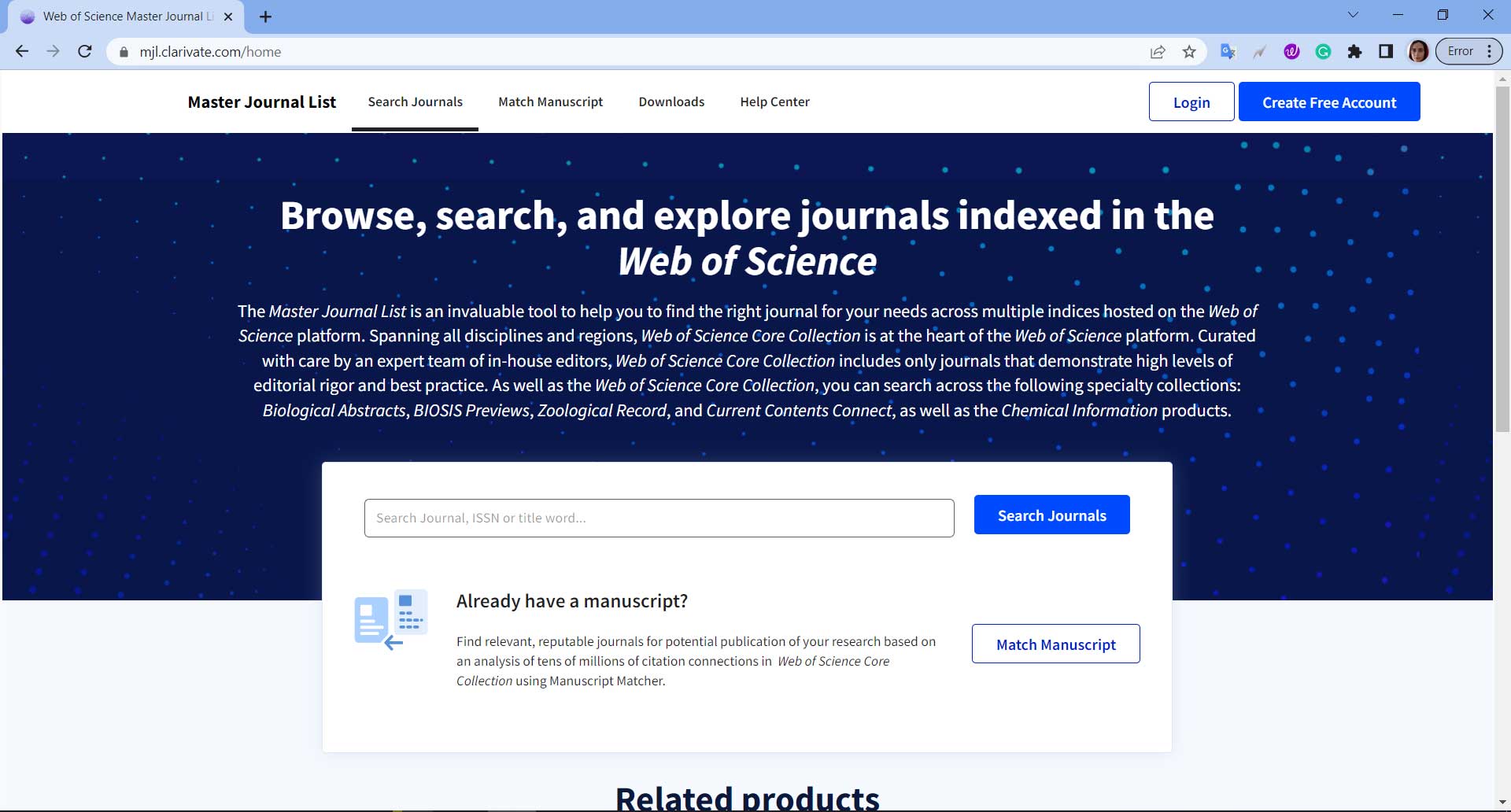Go to Master Journal List home
1511x812 pixels.
[261, 102]
